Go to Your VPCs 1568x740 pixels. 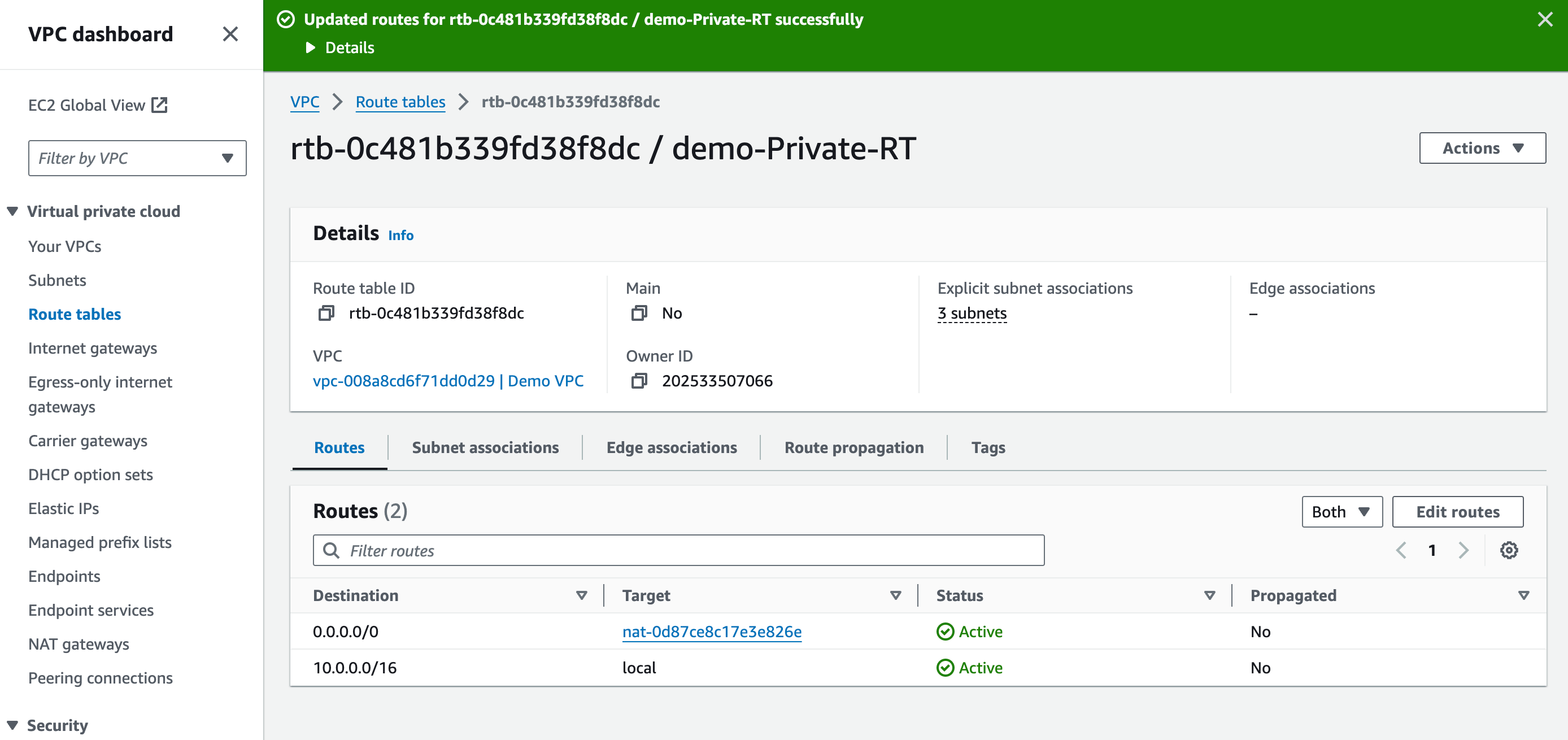point(64,246)
